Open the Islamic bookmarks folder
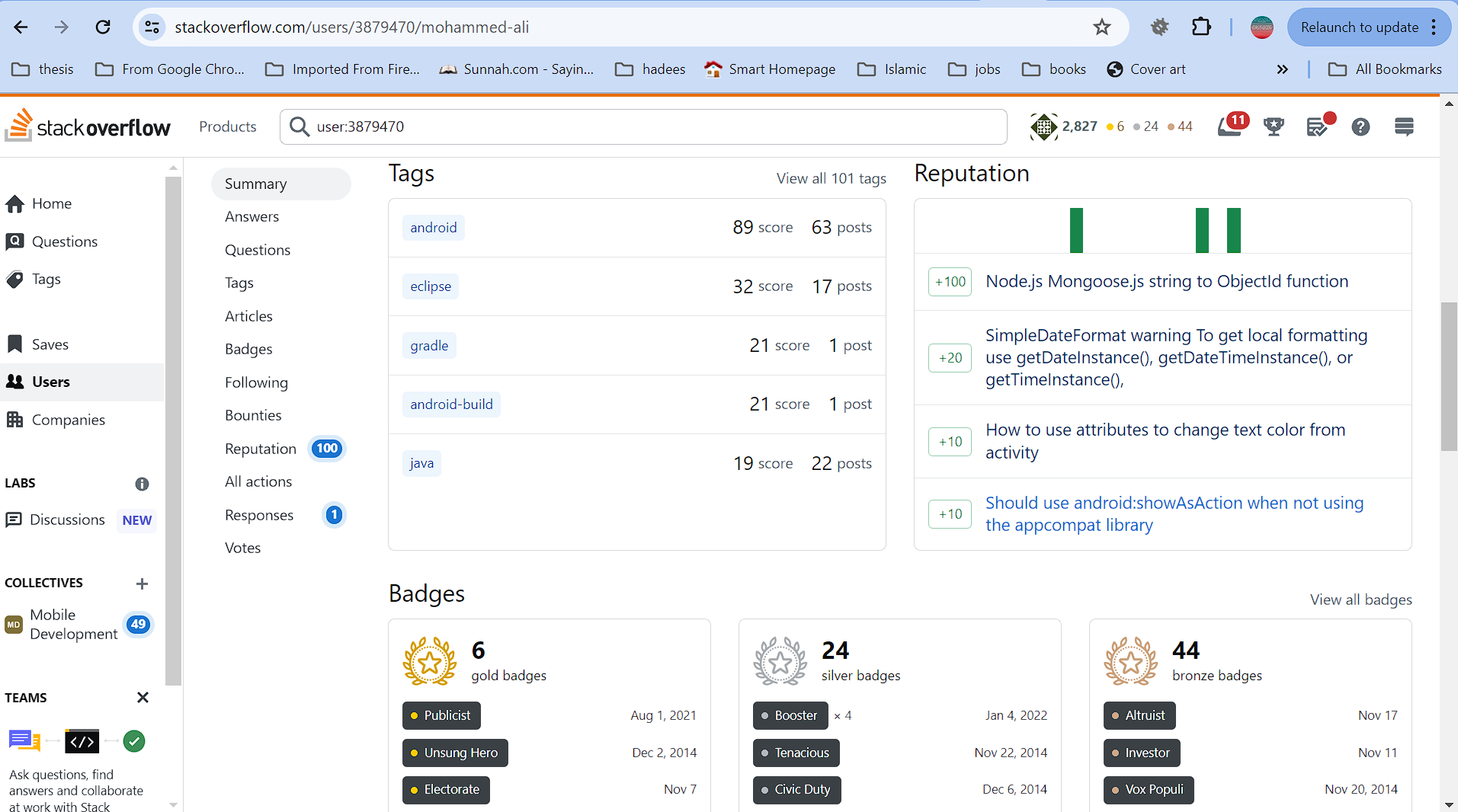Screen dimensions: 1458x812 pos(892,69)
